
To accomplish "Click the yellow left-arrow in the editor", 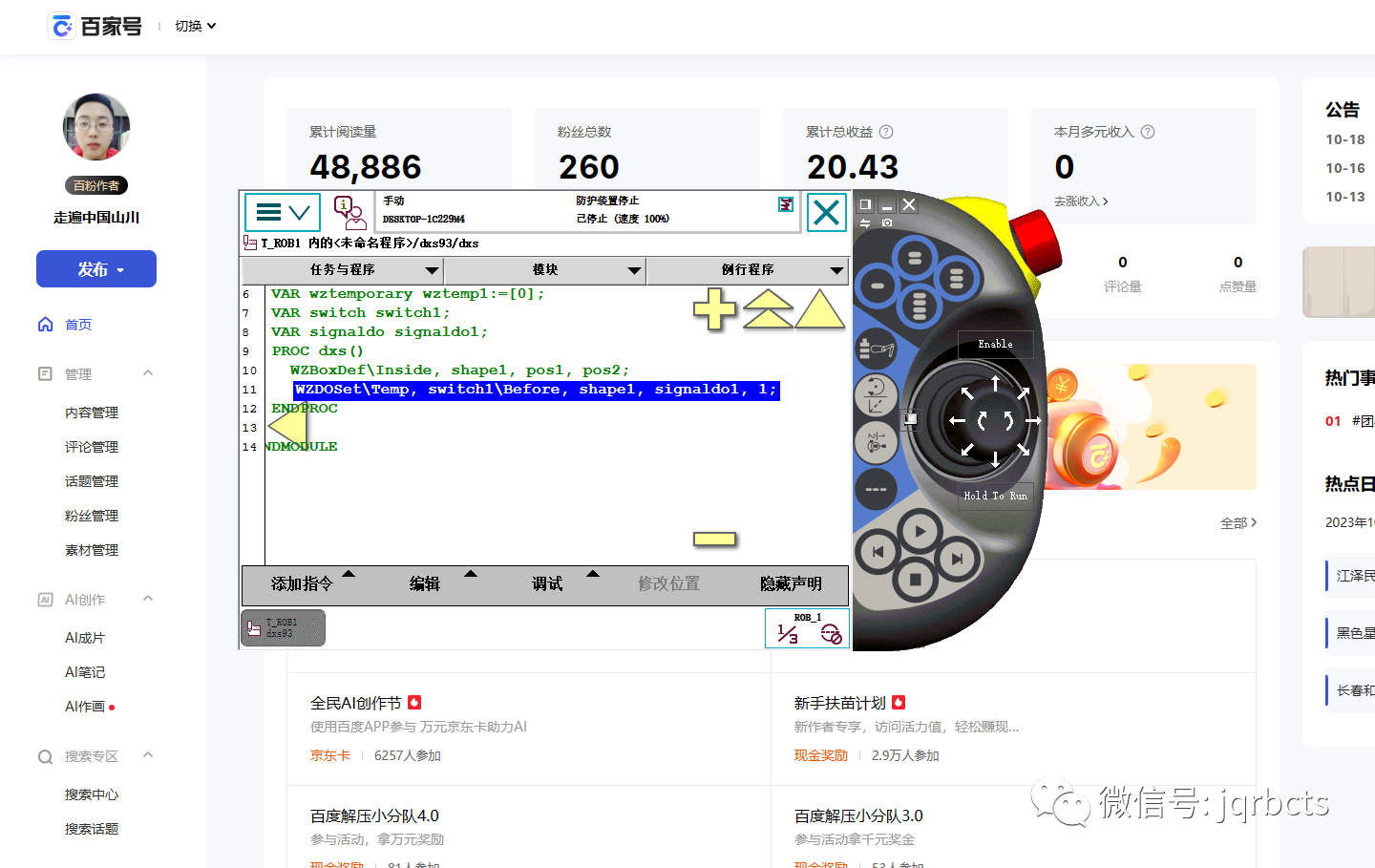I will click(286, 427).
